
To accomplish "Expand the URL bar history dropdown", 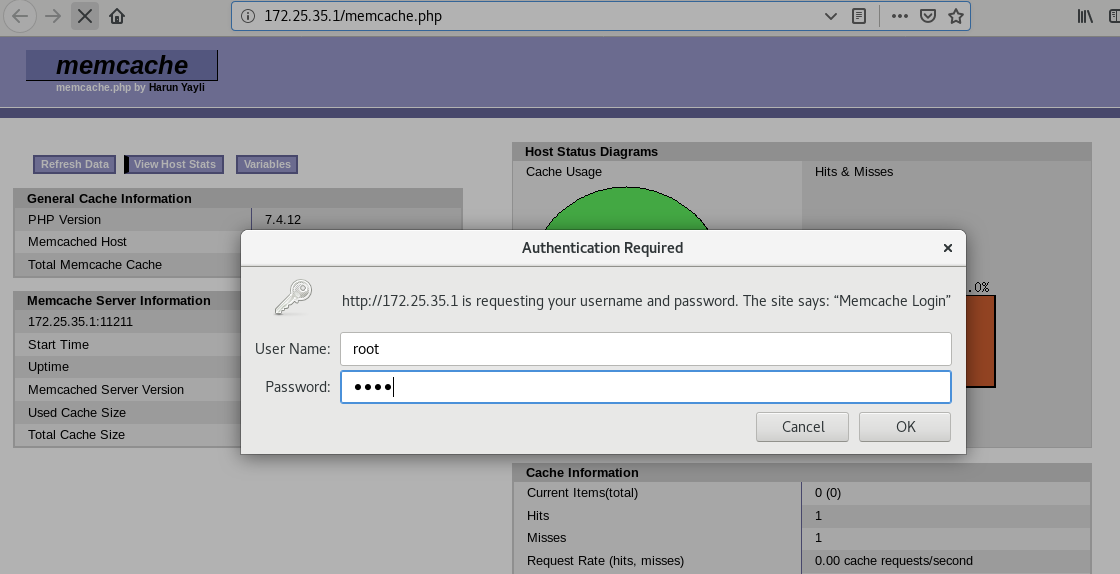I will 831,16.
